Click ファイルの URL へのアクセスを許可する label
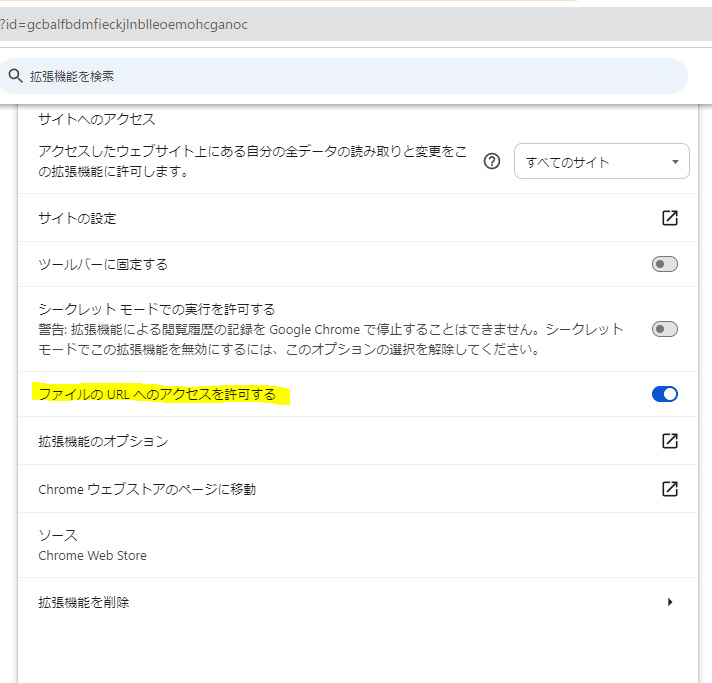 tap(157, 394)
